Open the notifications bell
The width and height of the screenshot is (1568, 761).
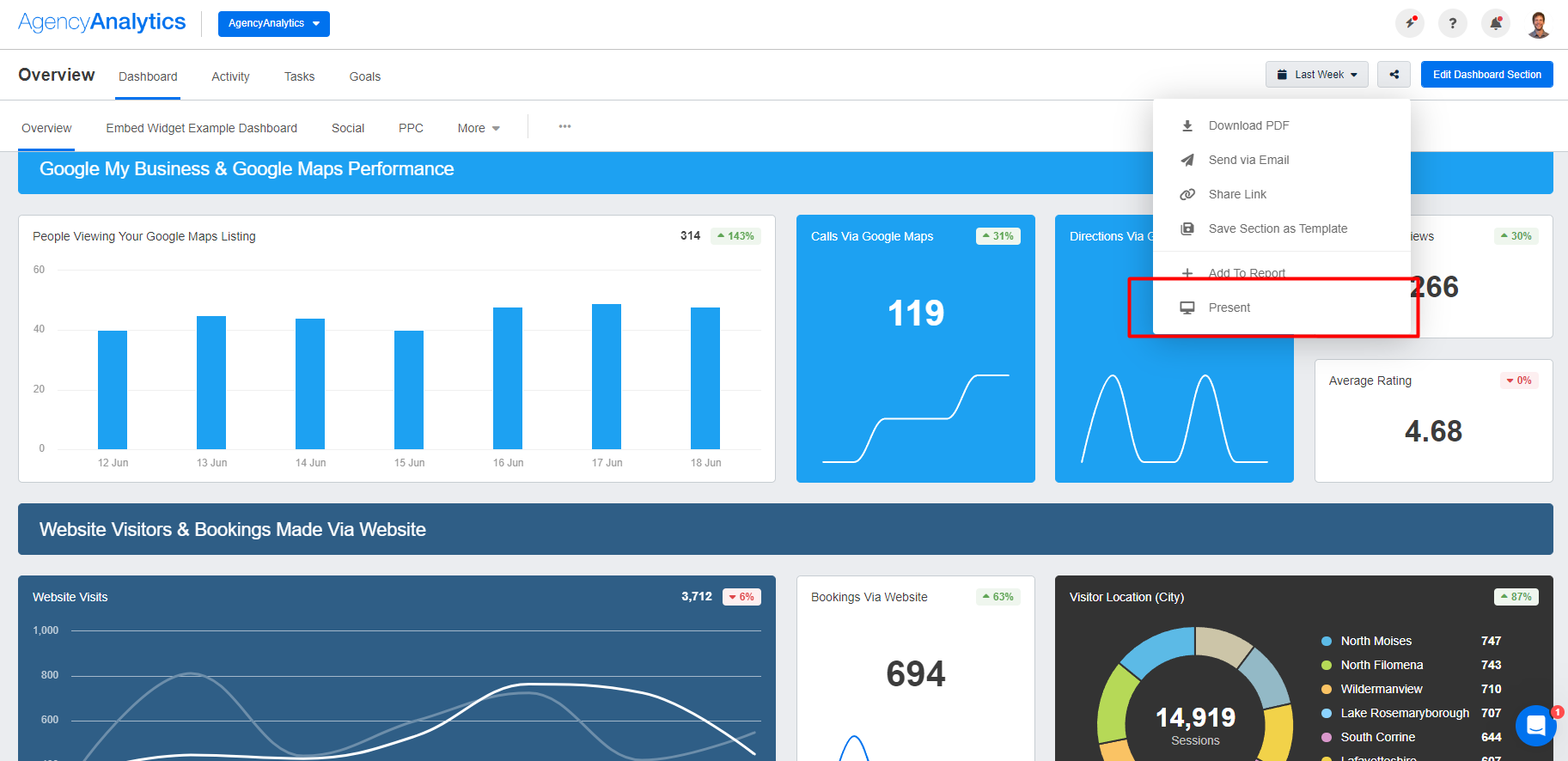pyautogui.click(x=1496, y=23)
